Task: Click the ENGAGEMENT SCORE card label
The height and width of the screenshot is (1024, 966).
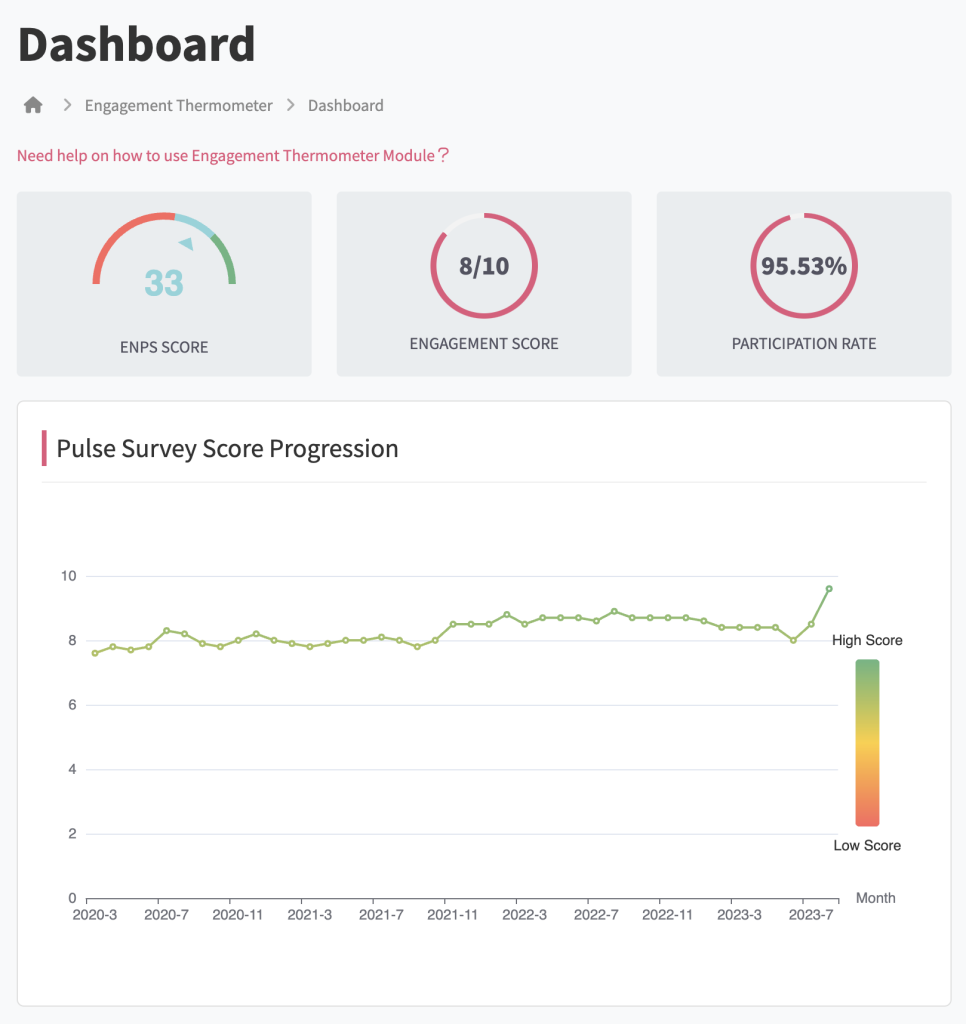Action: point(484,343)
